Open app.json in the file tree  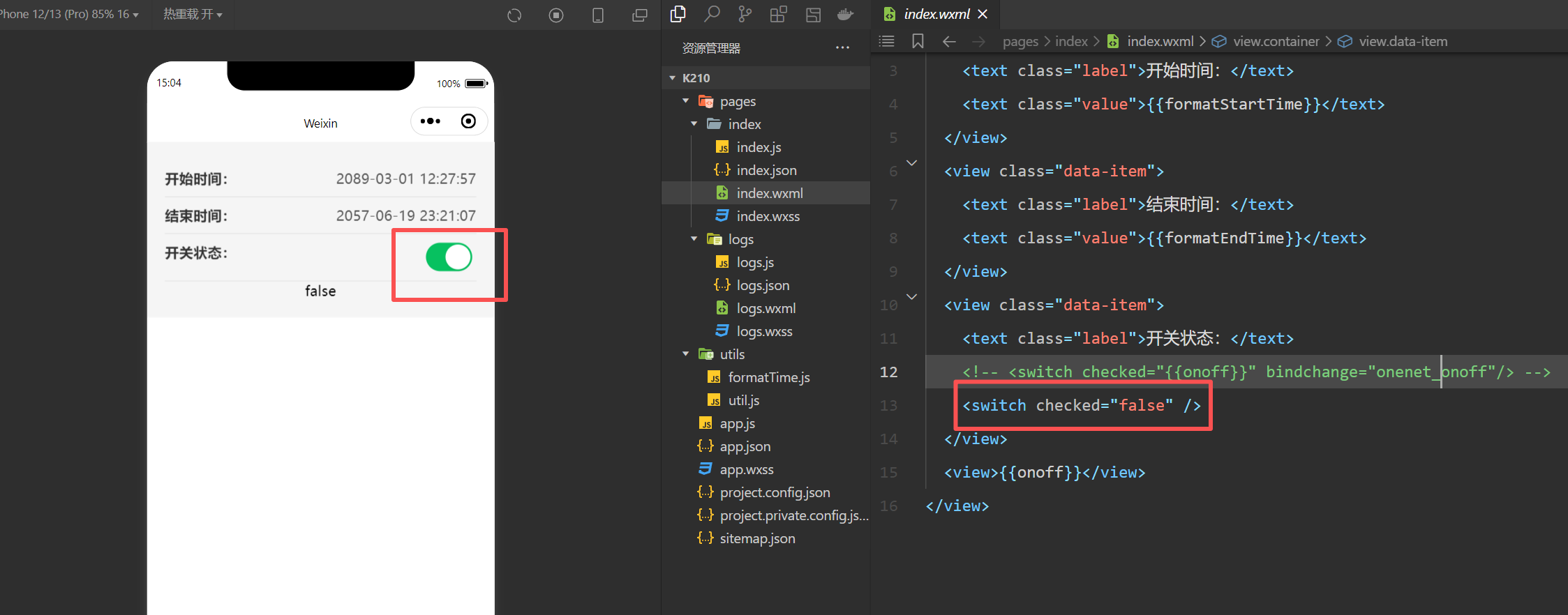click(x=745, y=446)
